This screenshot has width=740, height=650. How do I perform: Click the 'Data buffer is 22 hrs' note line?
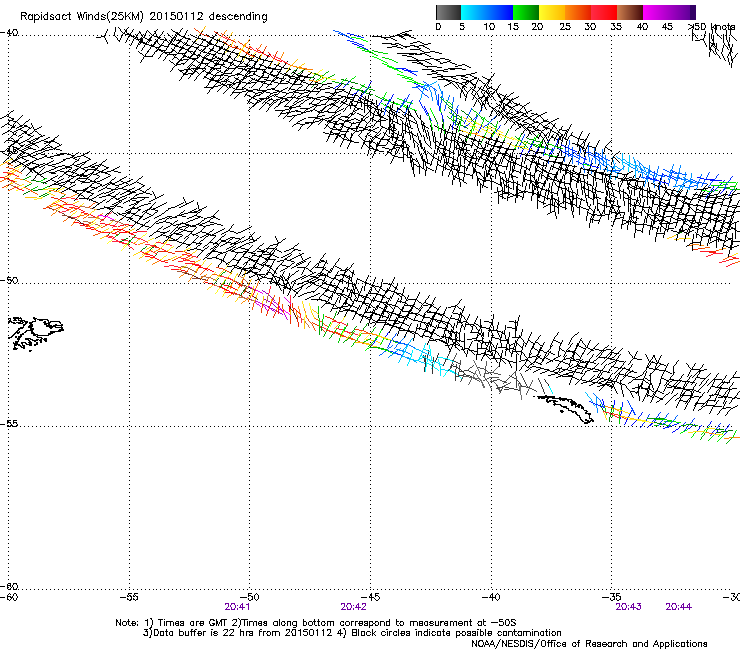[x=352, y=633]
